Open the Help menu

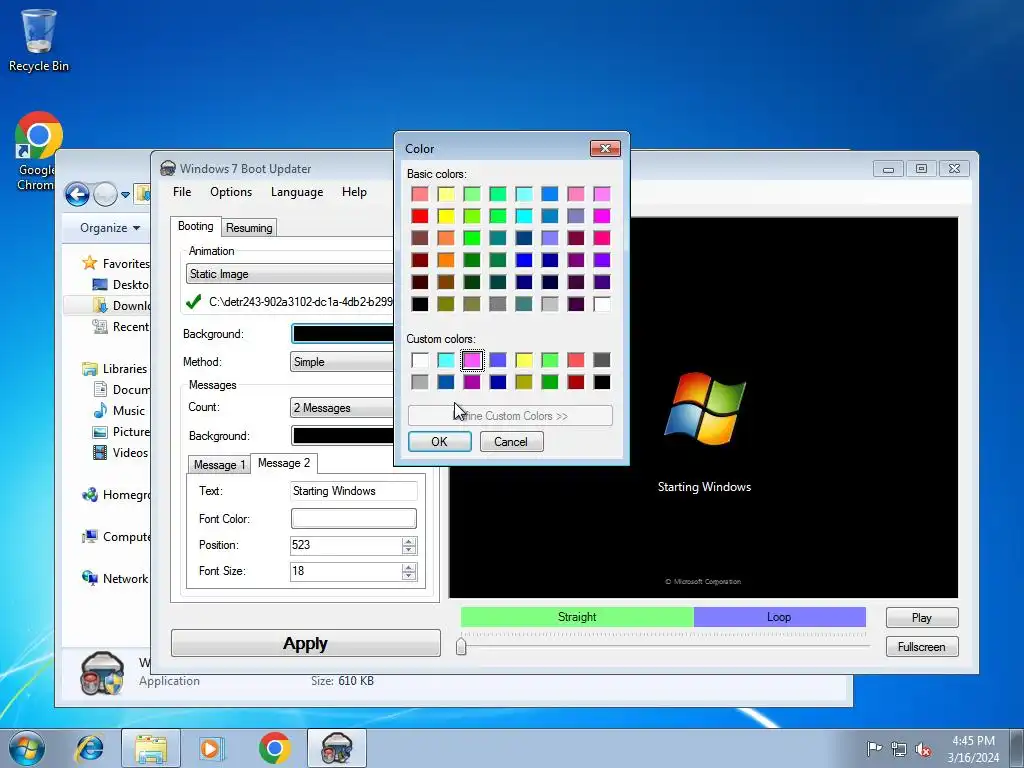[354, 192]
